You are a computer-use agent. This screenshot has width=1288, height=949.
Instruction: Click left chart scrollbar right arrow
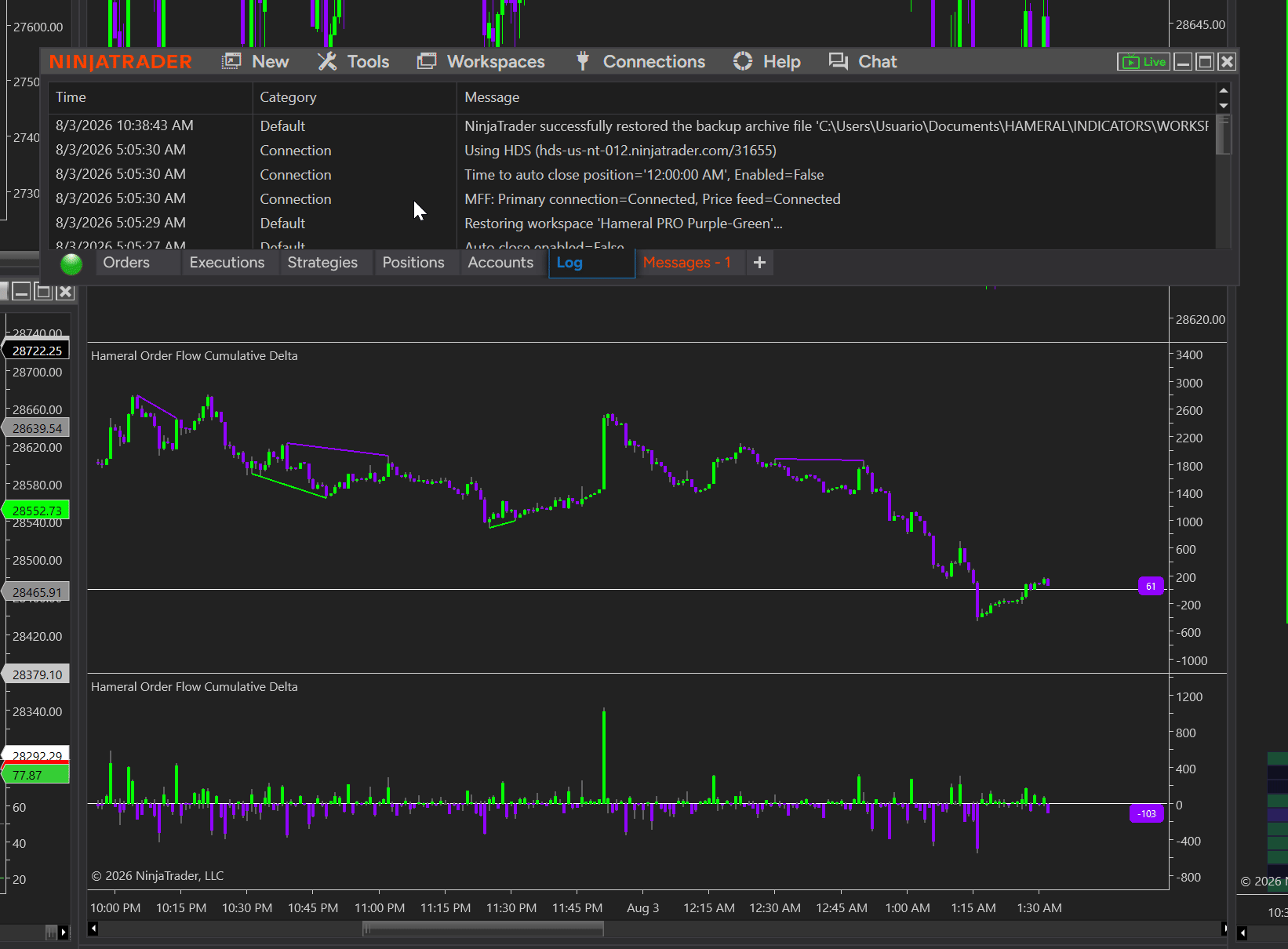64,933
